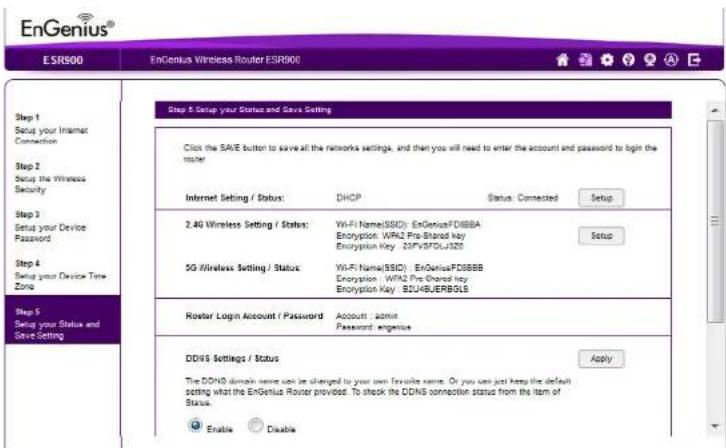Open Step 3 Setup your Device Password
726x448 pixels.
coord(50,226)
